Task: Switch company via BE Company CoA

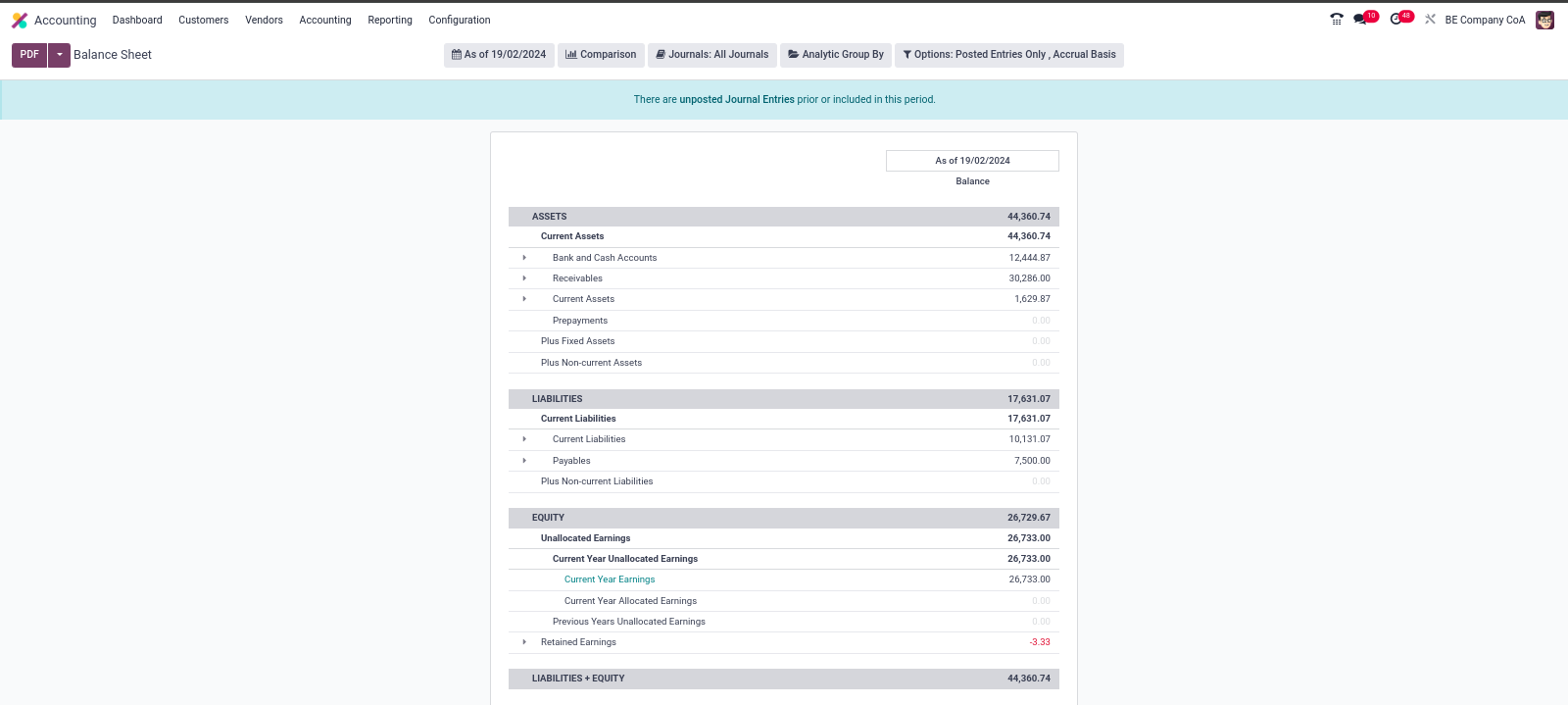Action: pyautogui.click(x=1485, y=20)
